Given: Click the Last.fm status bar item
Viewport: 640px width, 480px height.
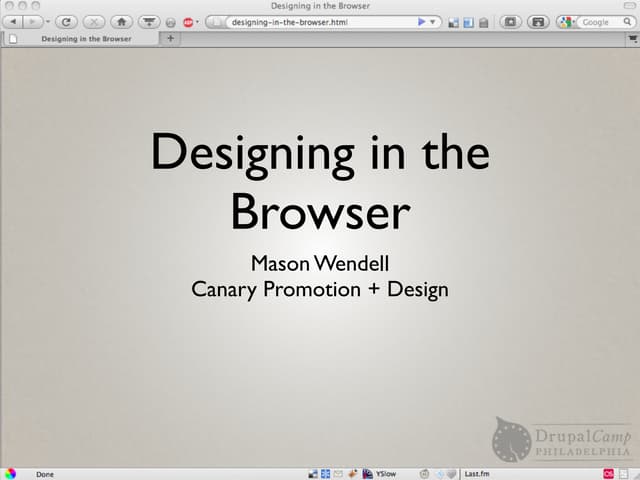Looking at the screenshot, I should (476, 473).
